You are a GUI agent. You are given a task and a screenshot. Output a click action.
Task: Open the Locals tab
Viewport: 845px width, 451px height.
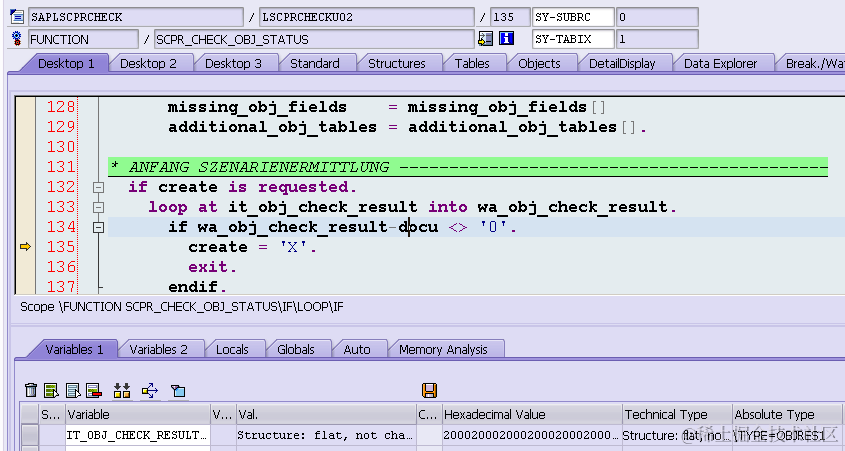[x=232, y=350]
